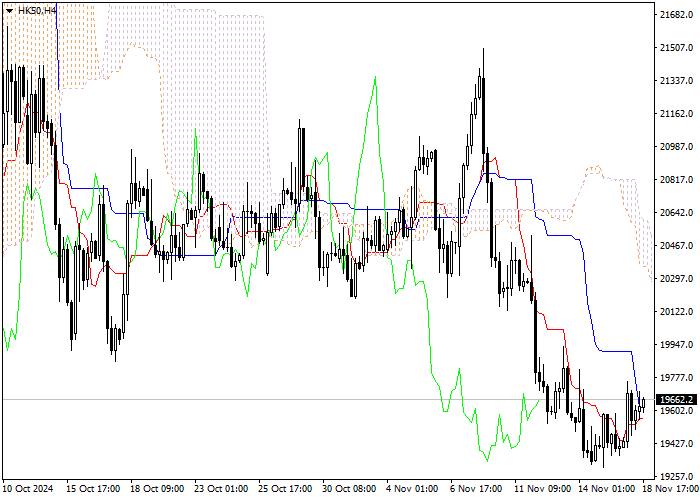This screenshot has width=700, height=500.
Task: Click the 6 Nov 17:00 time label
Action: pos(476,489)
